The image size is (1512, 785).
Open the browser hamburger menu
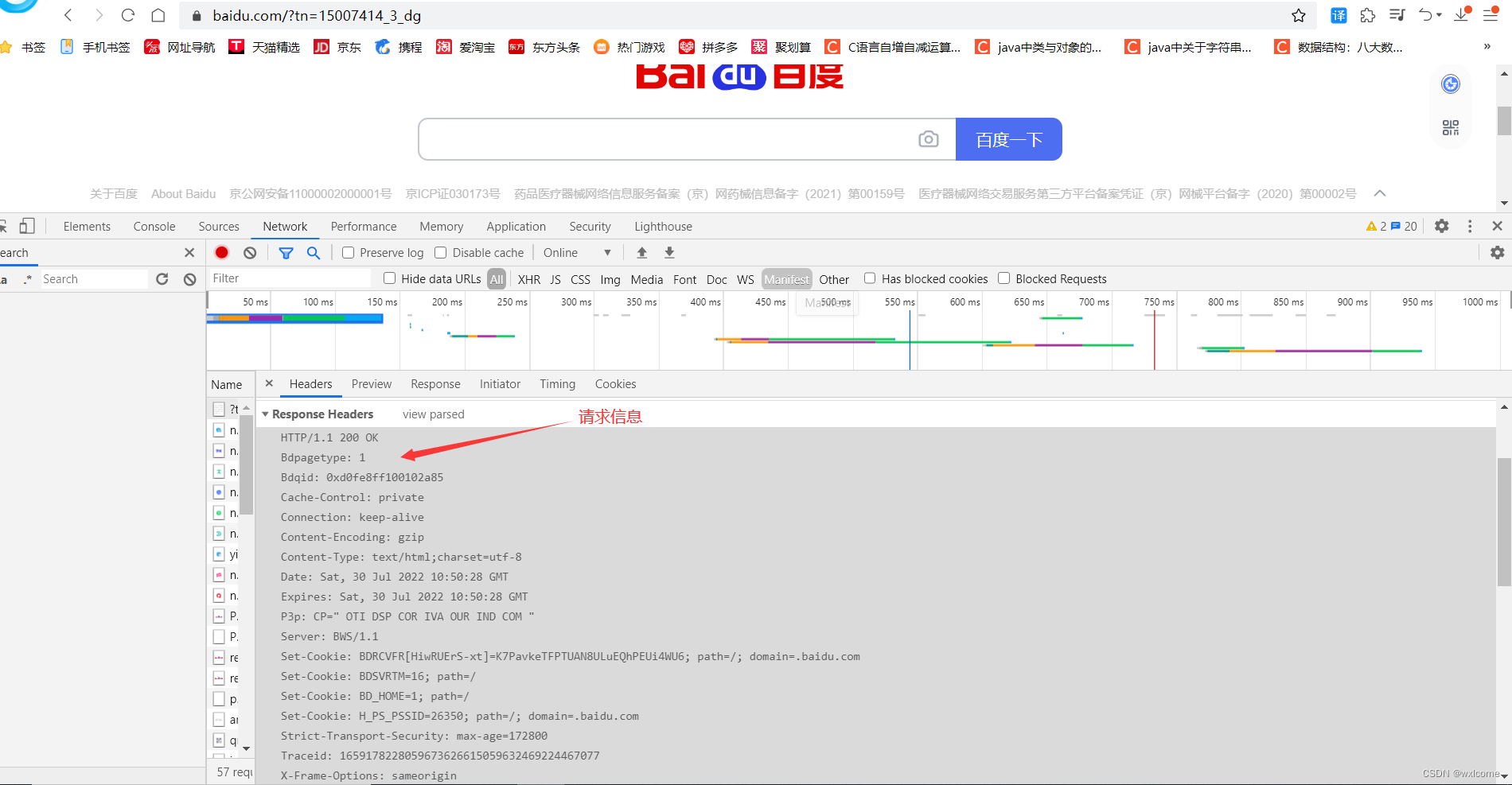[x=1491, y=15]
